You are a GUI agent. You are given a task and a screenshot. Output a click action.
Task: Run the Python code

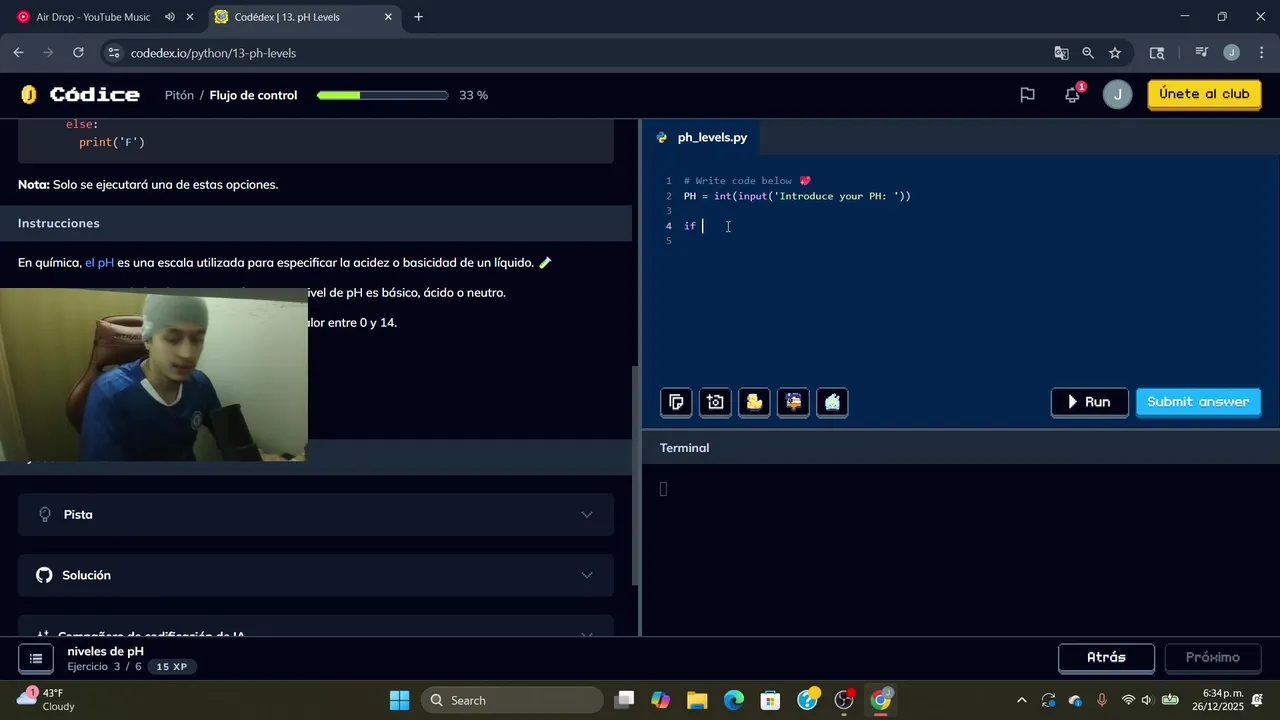click(x=1089, y=402)
